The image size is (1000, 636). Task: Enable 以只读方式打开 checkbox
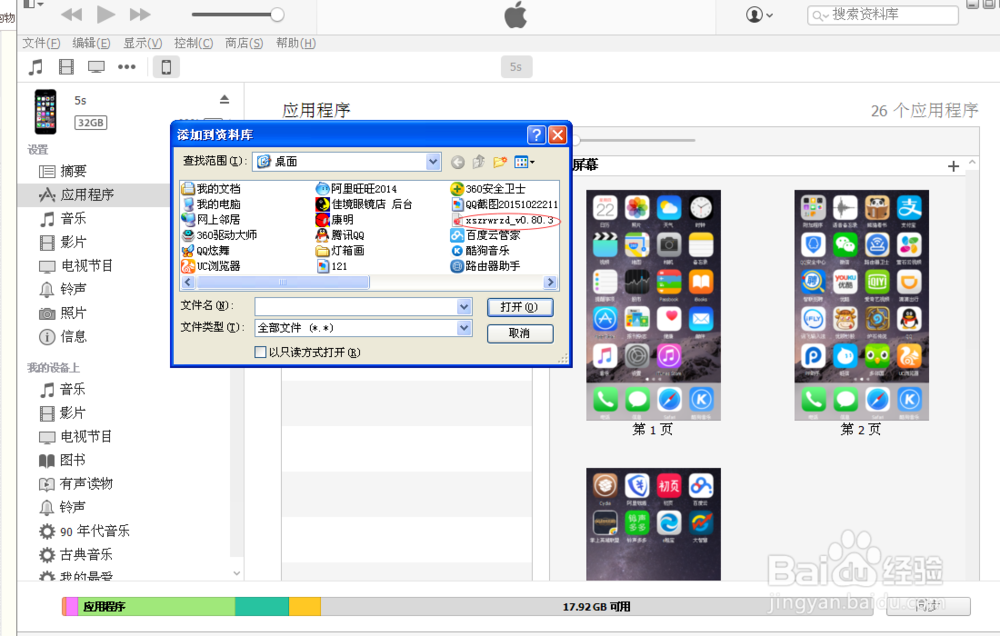point(260,352)
